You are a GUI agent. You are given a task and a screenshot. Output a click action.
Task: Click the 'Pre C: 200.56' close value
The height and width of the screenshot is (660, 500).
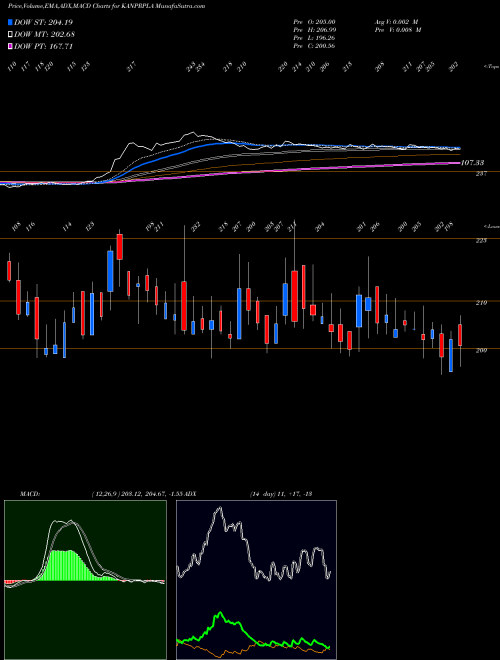point(314,46)
